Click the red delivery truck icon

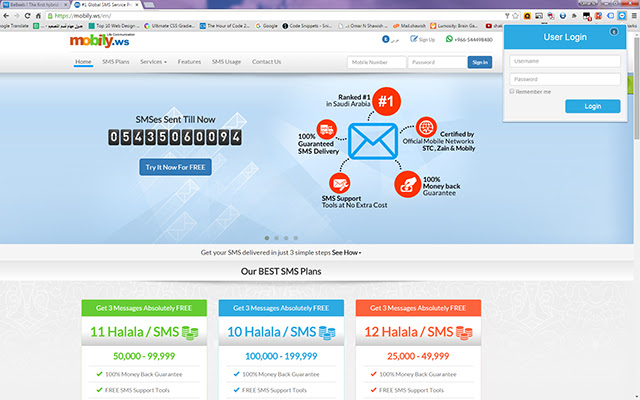click(327, 130)
